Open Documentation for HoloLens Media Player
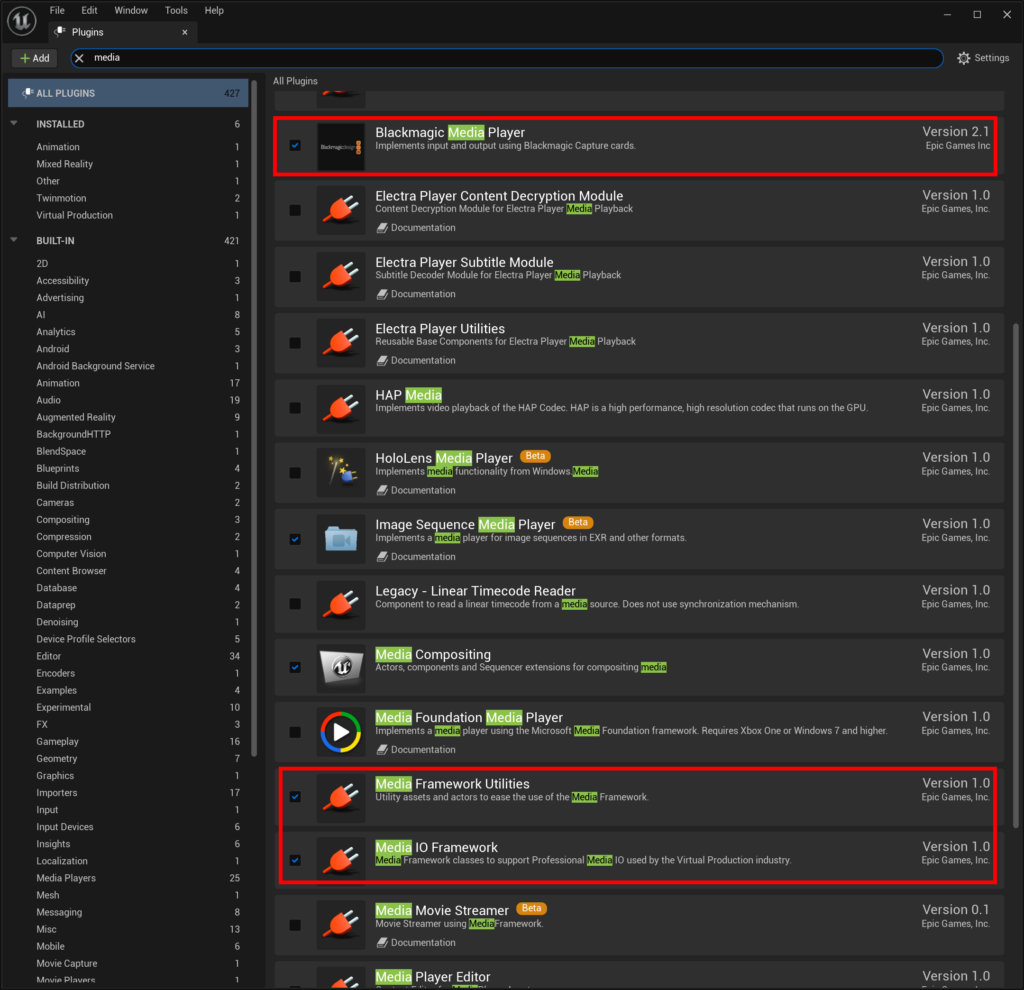Viewport: 1024px width, 990px height. click(x=417, y=490)
